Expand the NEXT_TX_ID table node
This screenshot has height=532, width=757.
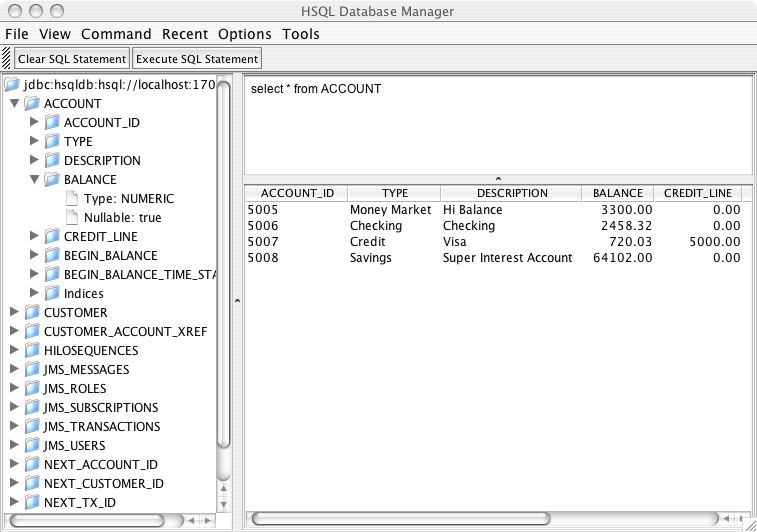[14, 502]
